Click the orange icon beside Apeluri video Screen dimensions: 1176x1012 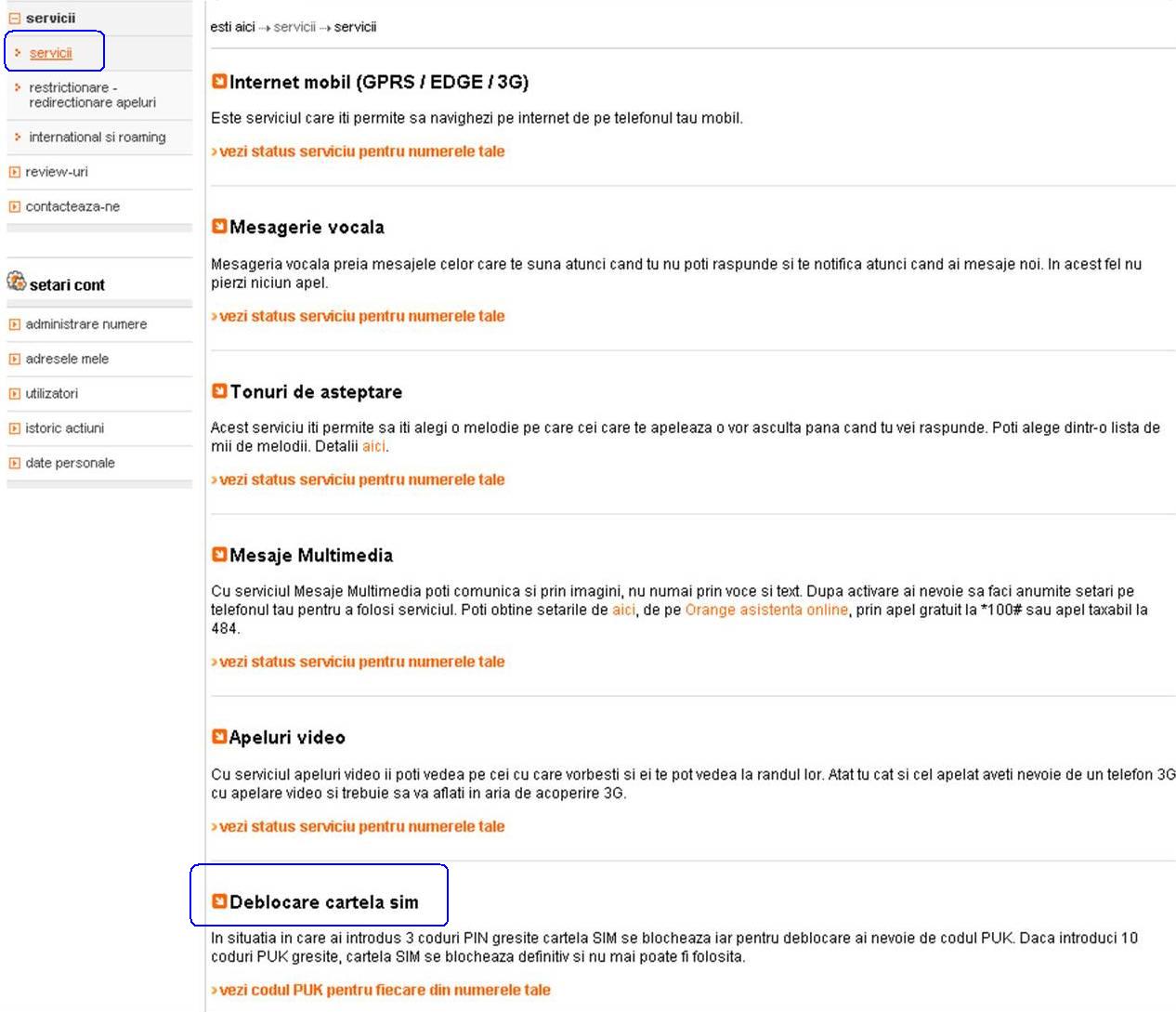[x=219, y=737]
